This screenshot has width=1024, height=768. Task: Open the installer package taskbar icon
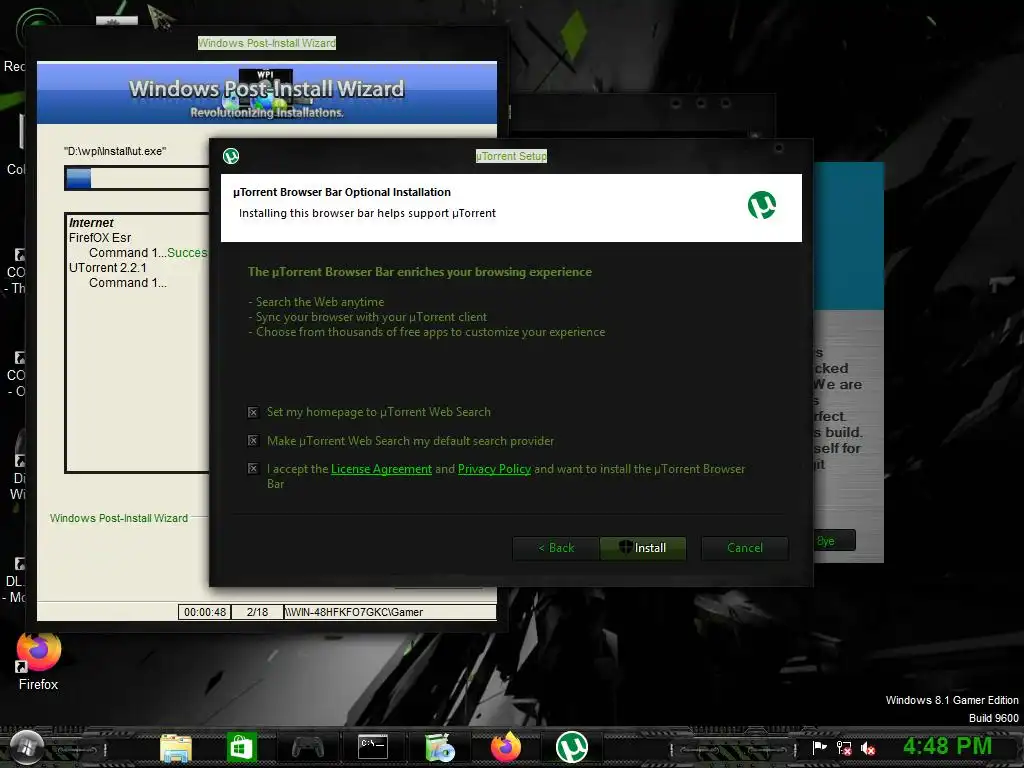click(440, 748)
